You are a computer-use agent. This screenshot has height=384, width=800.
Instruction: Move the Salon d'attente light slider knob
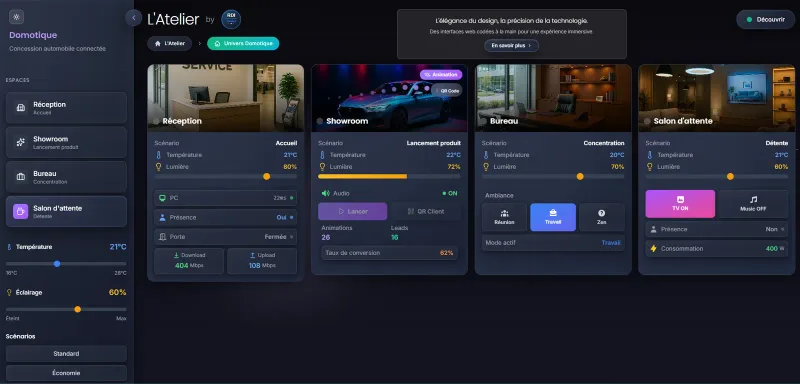coord(730,176)
